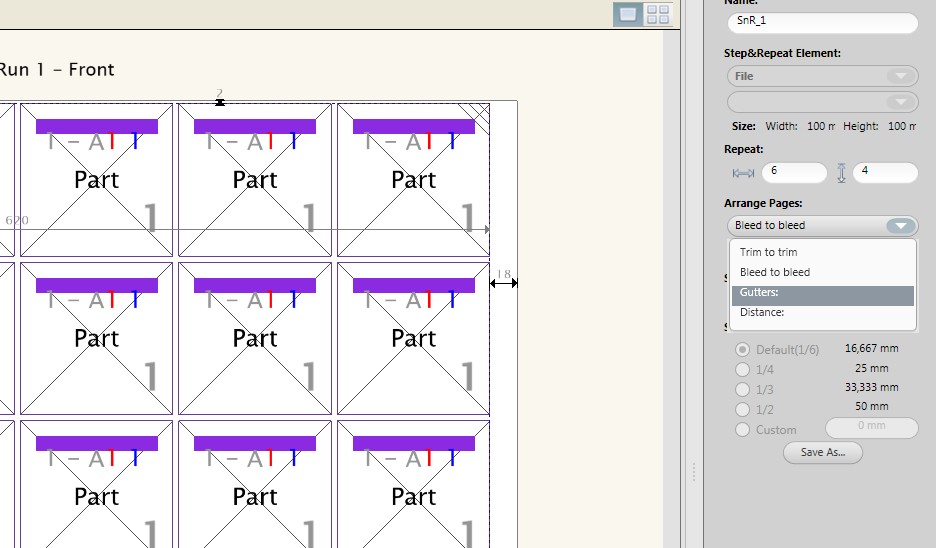Switch to single page view icon
Image resolution: width=936 pixels, height=548 pixels.
[x=628, y=14]
